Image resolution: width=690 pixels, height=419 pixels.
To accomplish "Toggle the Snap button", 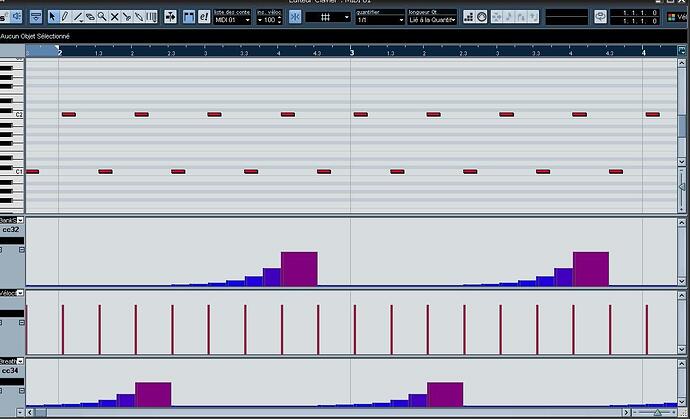I will 295,17.
